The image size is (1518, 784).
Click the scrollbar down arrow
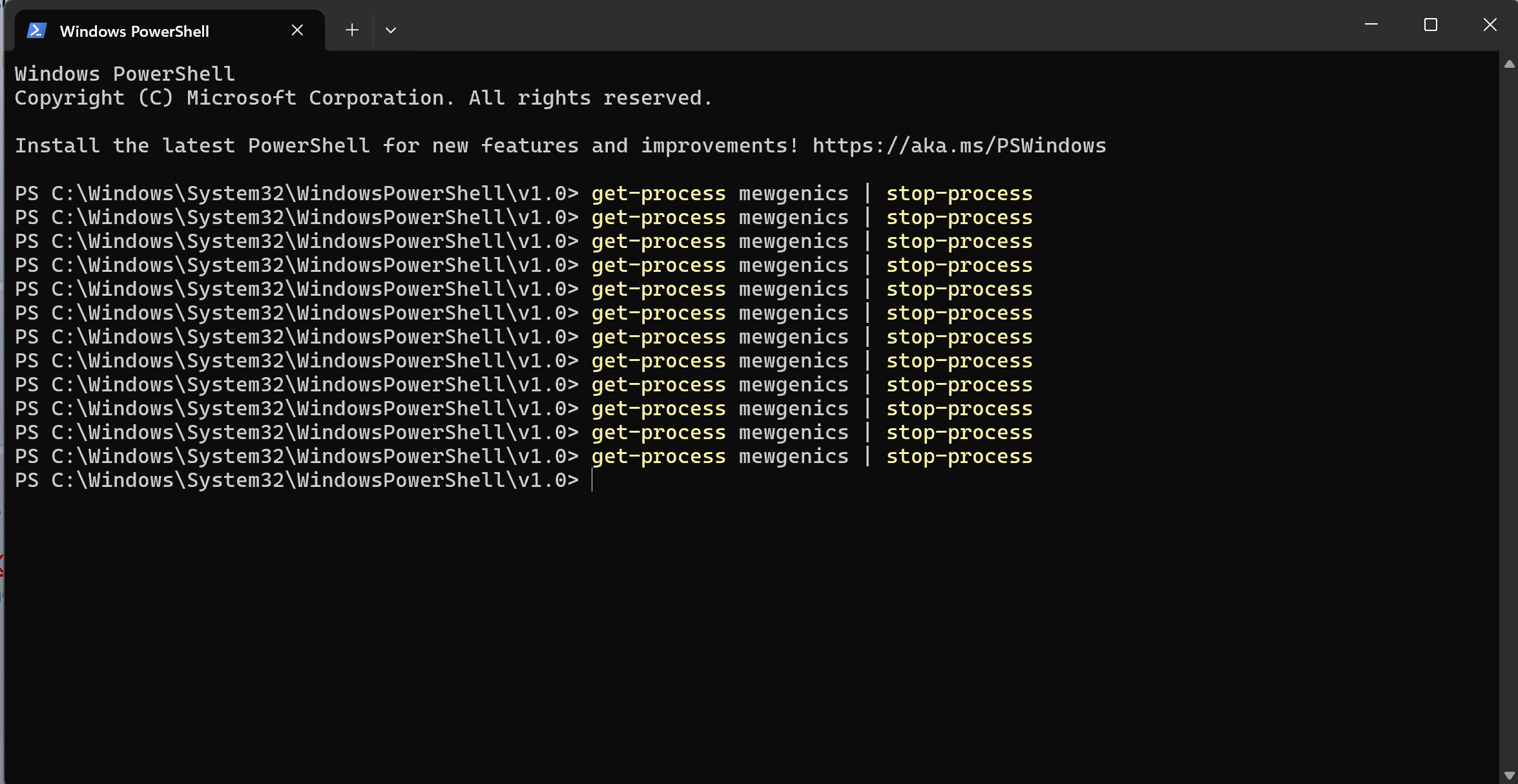(1509, 776)
